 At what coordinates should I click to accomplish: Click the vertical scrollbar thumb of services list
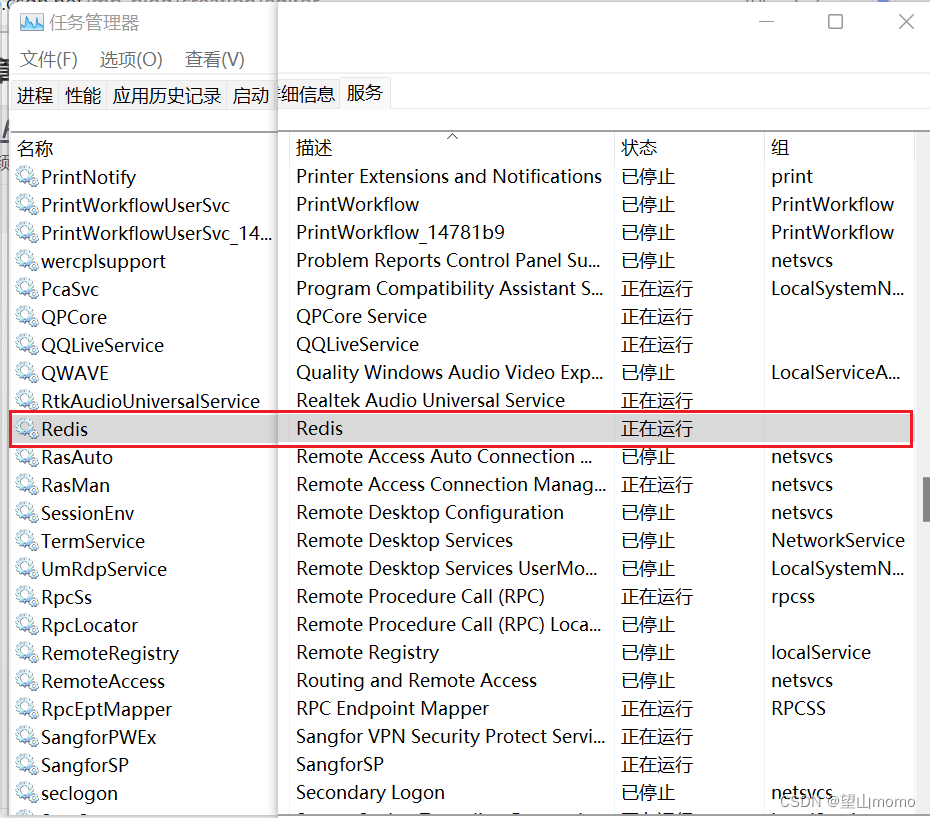click(926, 499)
